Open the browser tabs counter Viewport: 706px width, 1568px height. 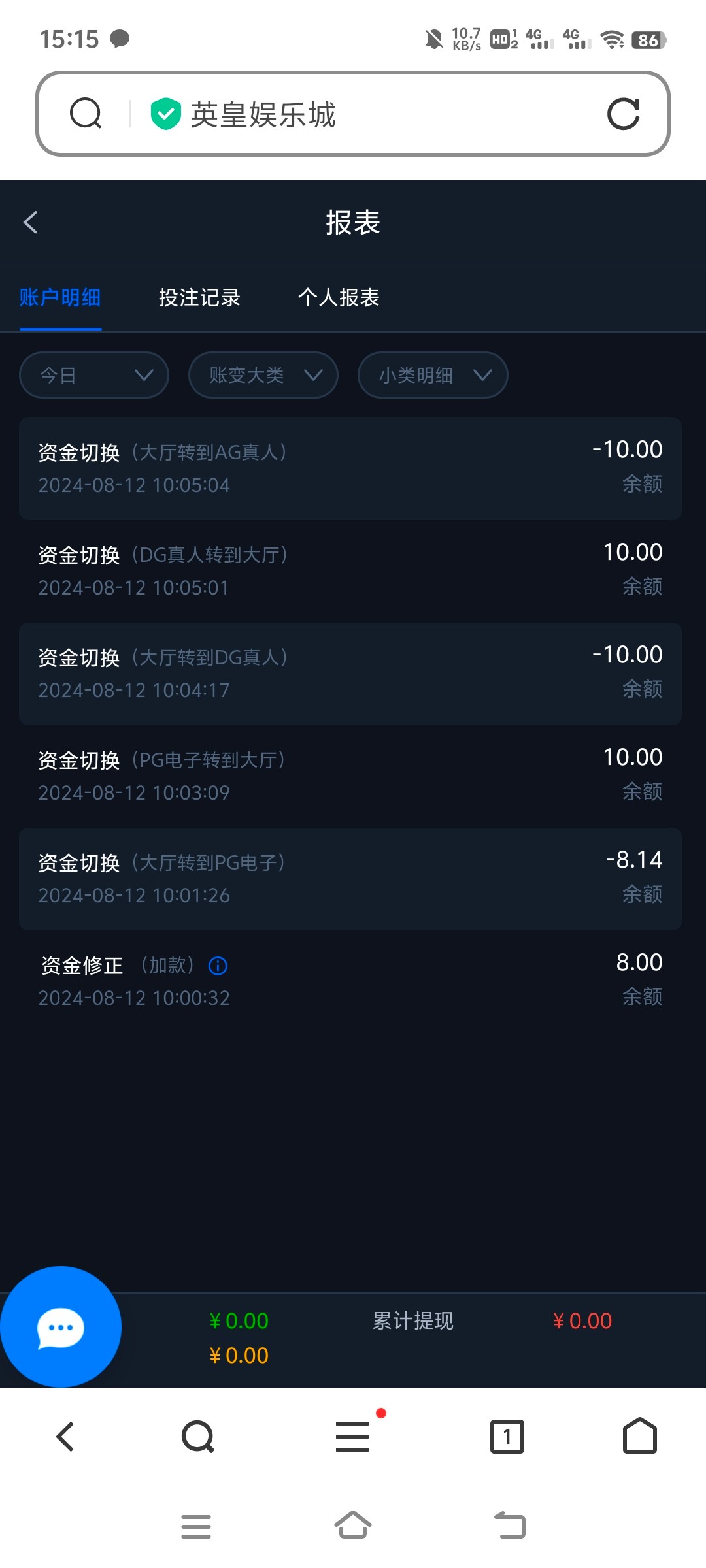tap(507, 1436)
